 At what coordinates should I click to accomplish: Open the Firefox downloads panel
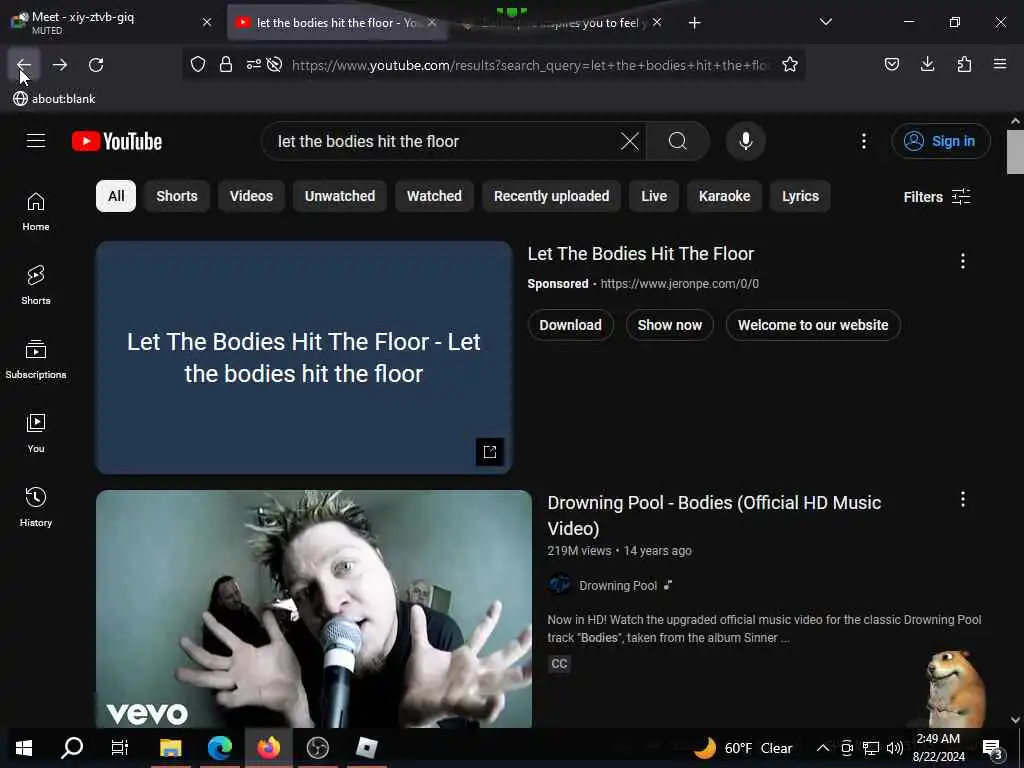(927, 64)
